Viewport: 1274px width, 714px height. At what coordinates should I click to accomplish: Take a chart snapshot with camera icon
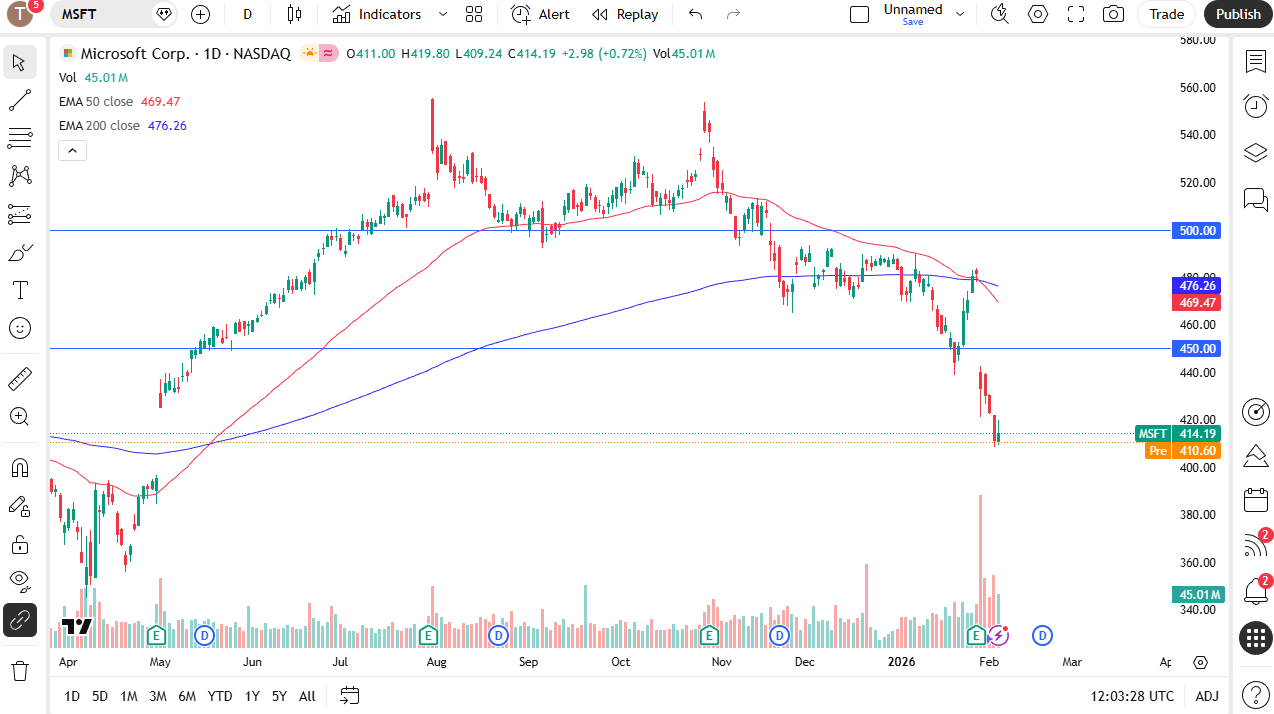[1112, 14]
